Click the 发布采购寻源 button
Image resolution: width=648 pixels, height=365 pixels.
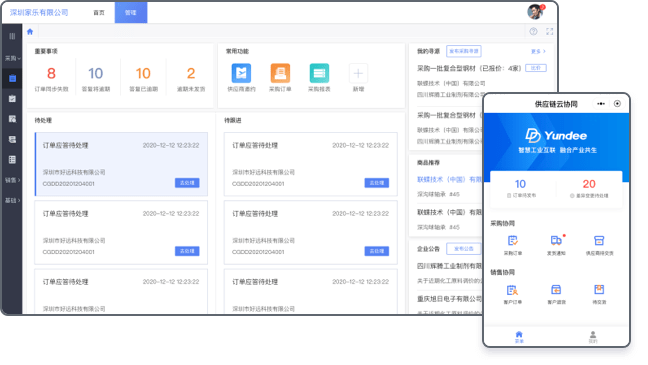(464, 51)
